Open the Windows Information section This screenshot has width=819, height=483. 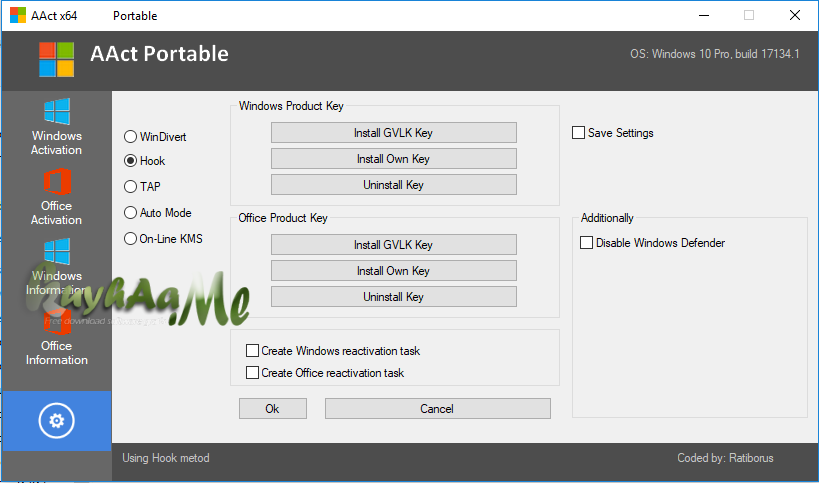pos(56,267)
